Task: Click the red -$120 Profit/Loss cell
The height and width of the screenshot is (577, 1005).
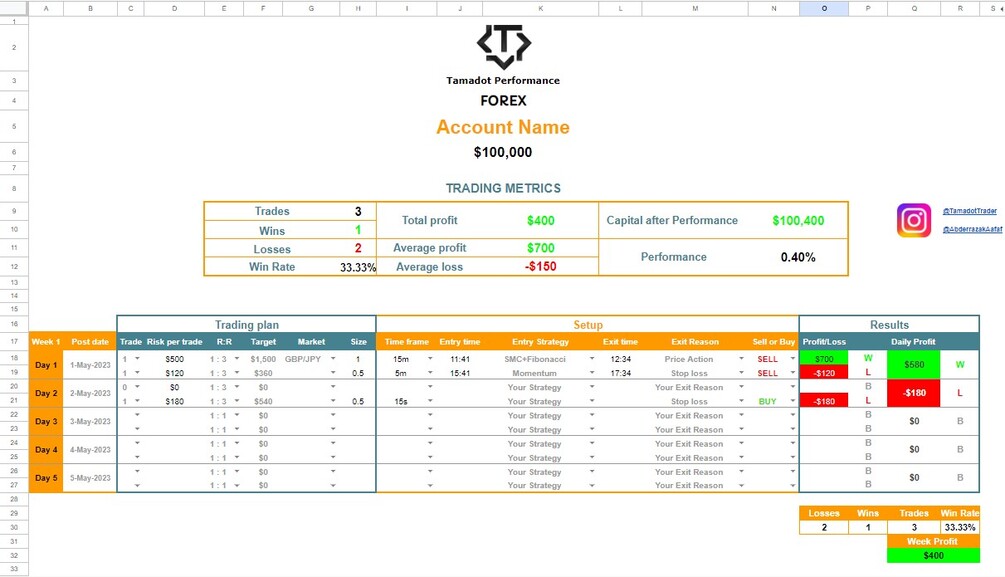Action: [824, 372]
